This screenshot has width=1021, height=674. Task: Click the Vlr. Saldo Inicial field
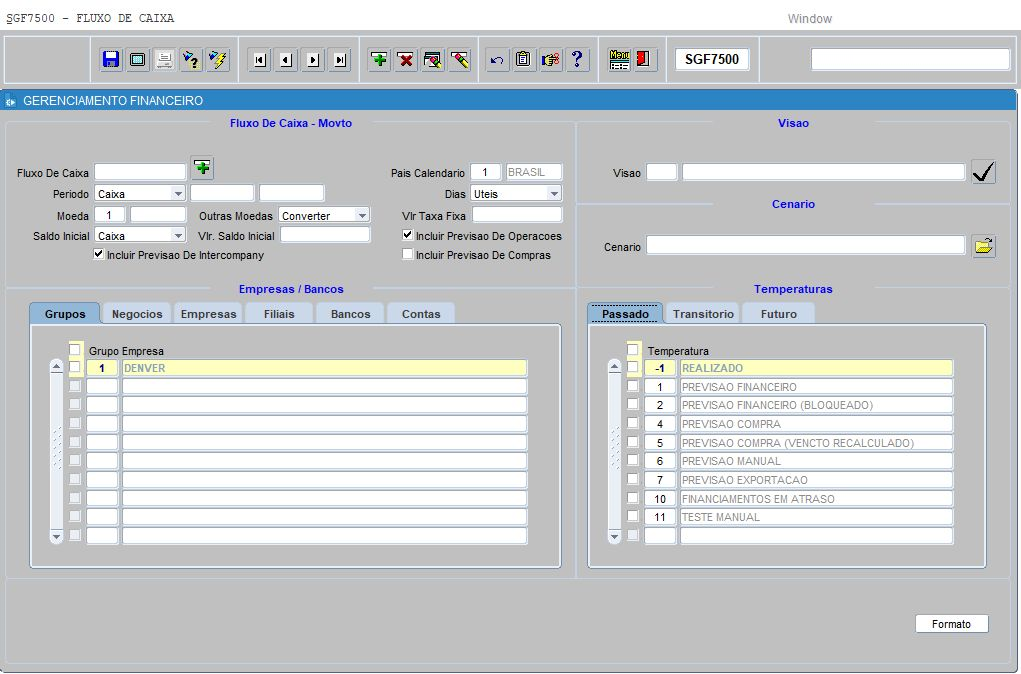pos(325,235)
